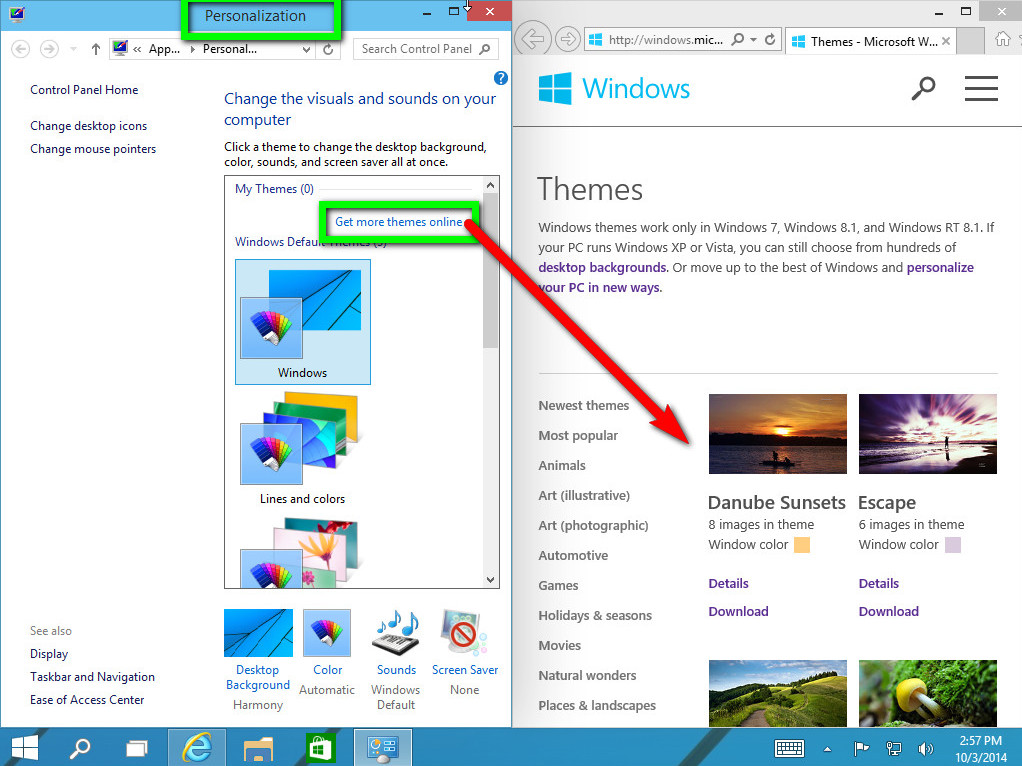Click the theme list scroll-up arrow
The width and height of the screenshot is (1022, 766).
(491, 185)
